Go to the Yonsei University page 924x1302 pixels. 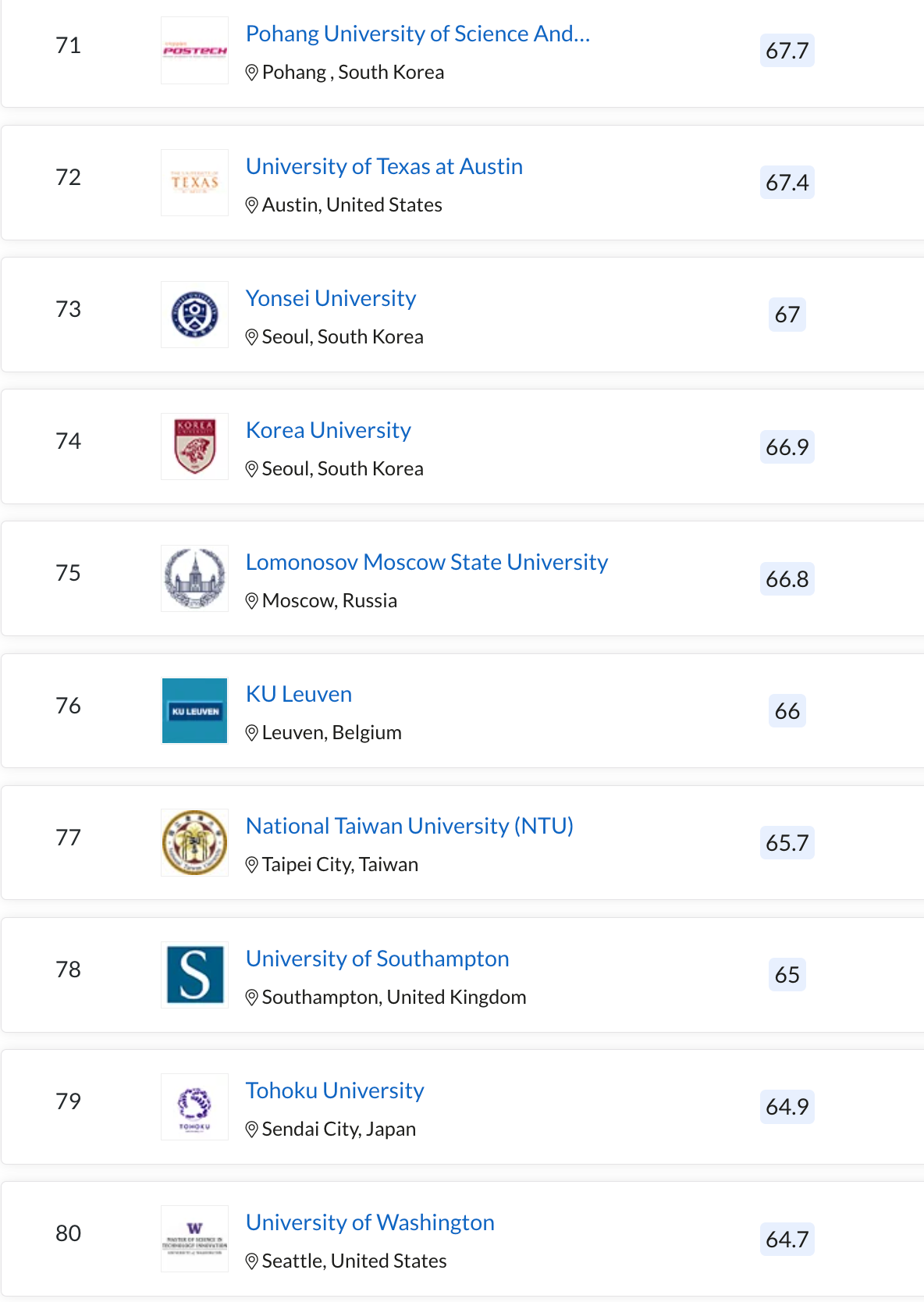point(331,299)
